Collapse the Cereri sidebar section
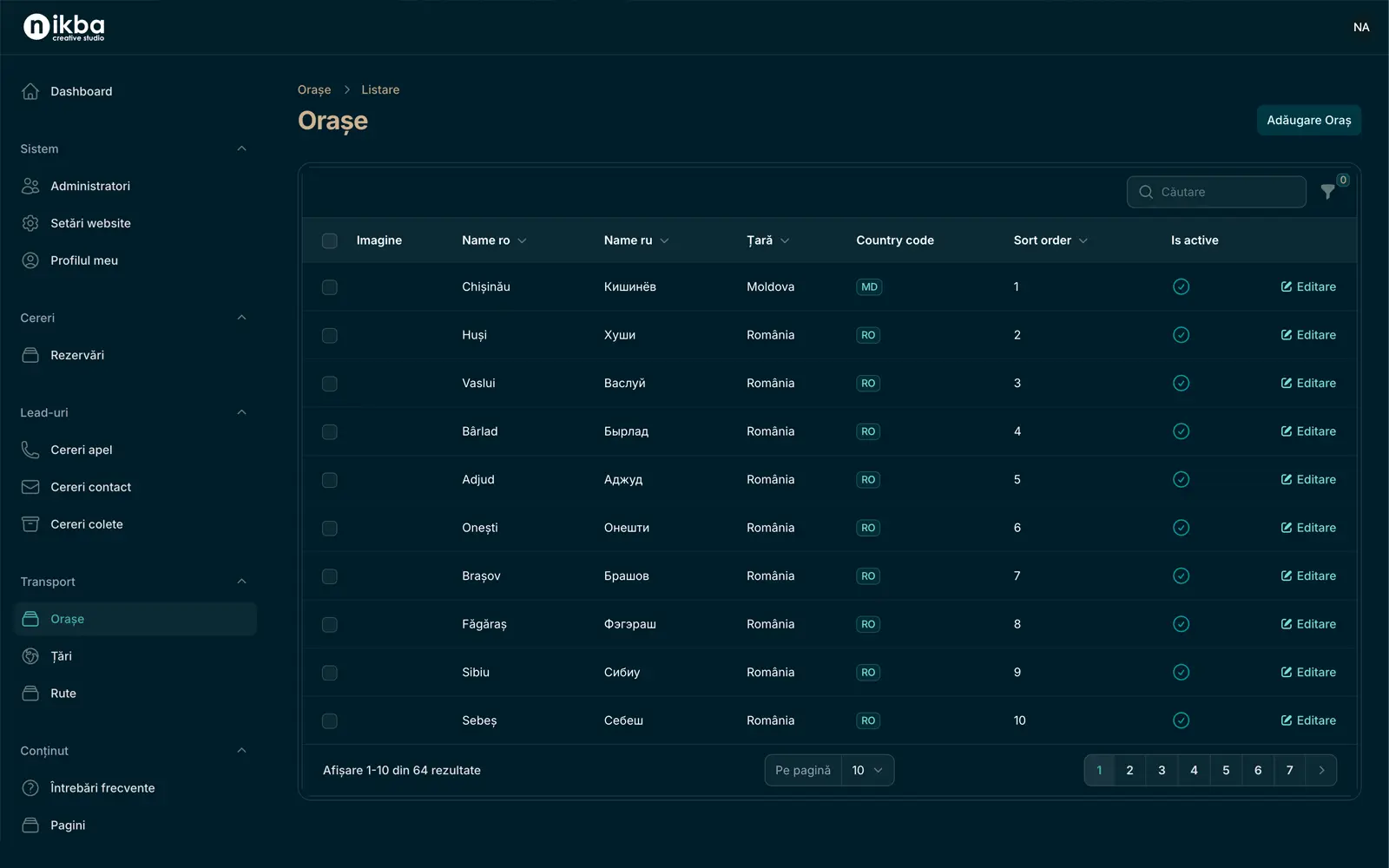The image size is (1389, 868). tap(242, 318)
